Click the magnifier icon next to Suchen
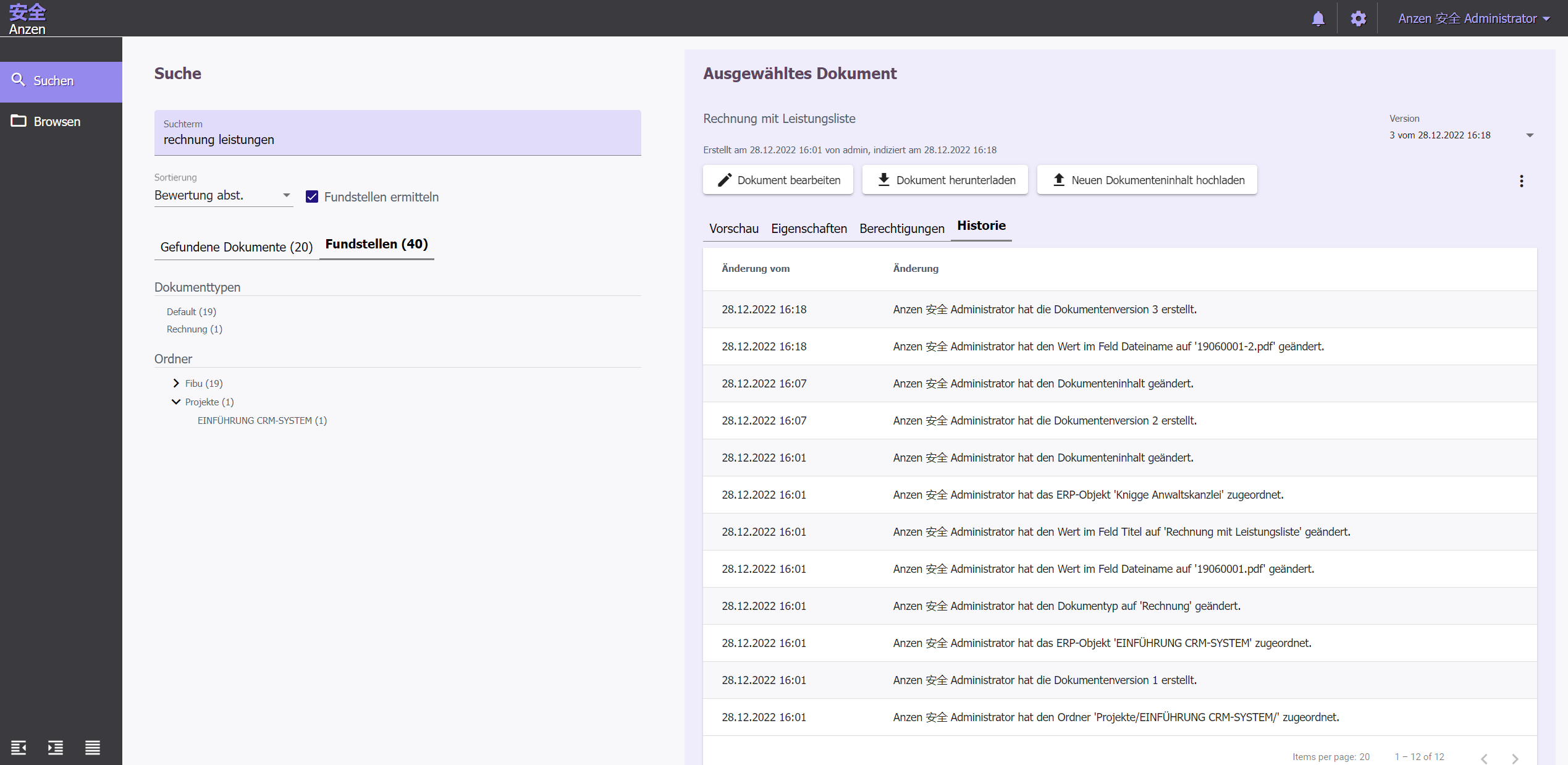The height and width of the screenshot is (765, 1568). coord(19,80)
